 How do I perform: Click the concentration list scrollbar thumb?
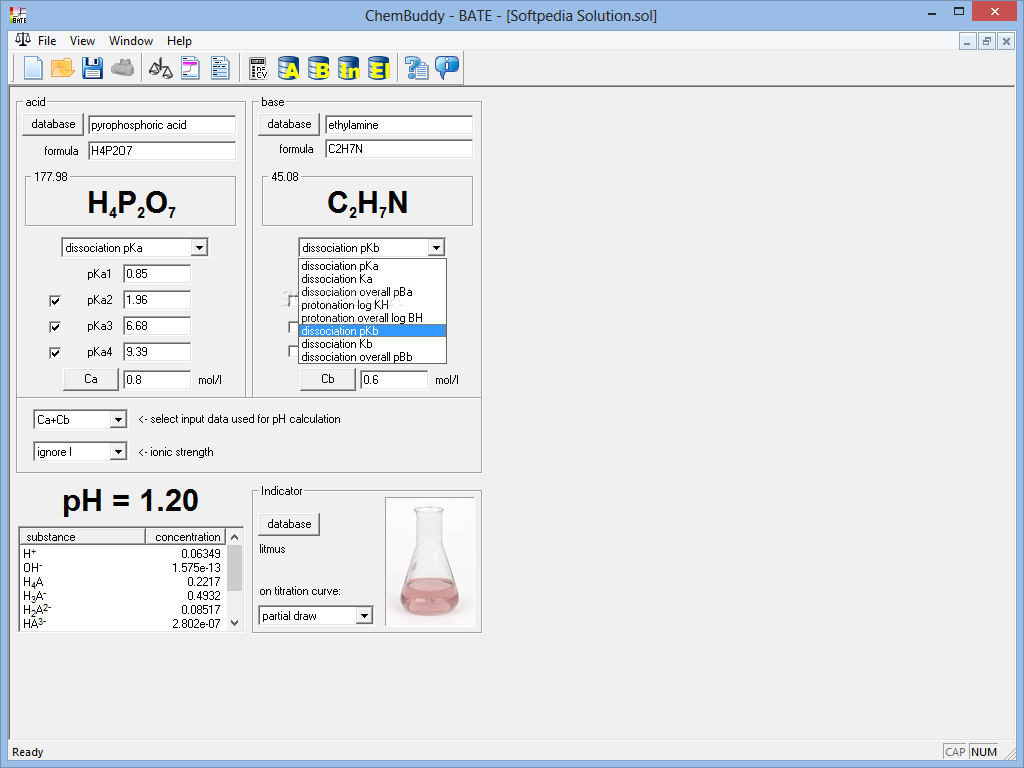[234, 567]
